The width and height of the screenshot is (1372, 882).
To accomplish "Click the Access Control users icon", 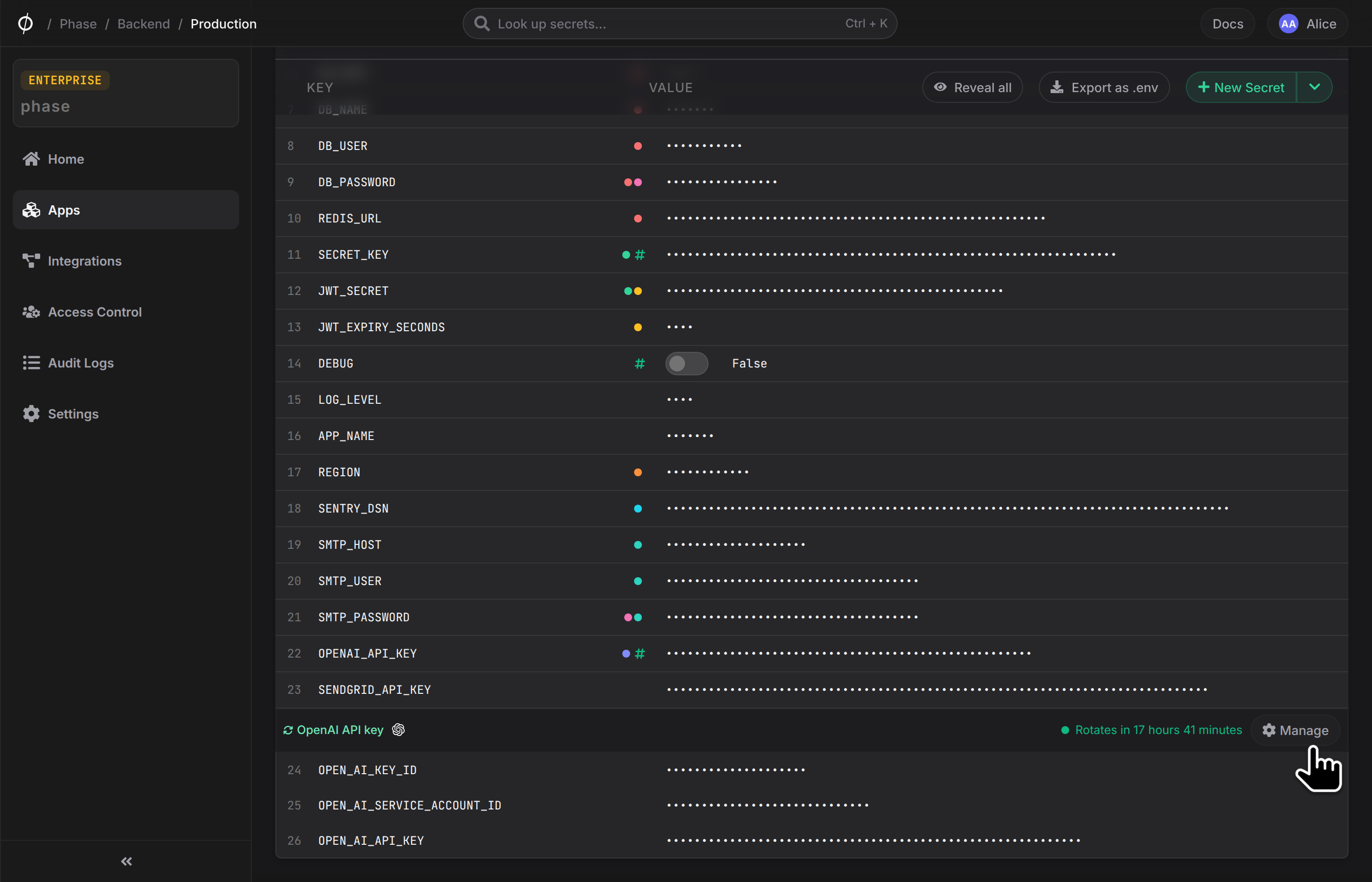I will (31, 312).
